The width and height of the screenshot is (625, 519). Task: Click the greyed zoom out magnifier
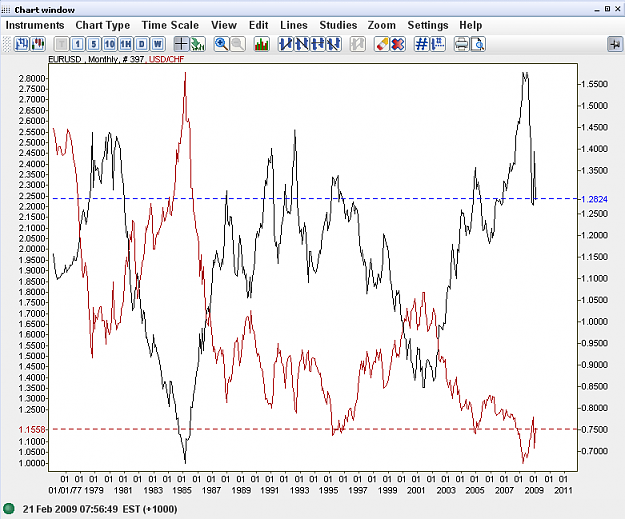(x=238, y=44)
